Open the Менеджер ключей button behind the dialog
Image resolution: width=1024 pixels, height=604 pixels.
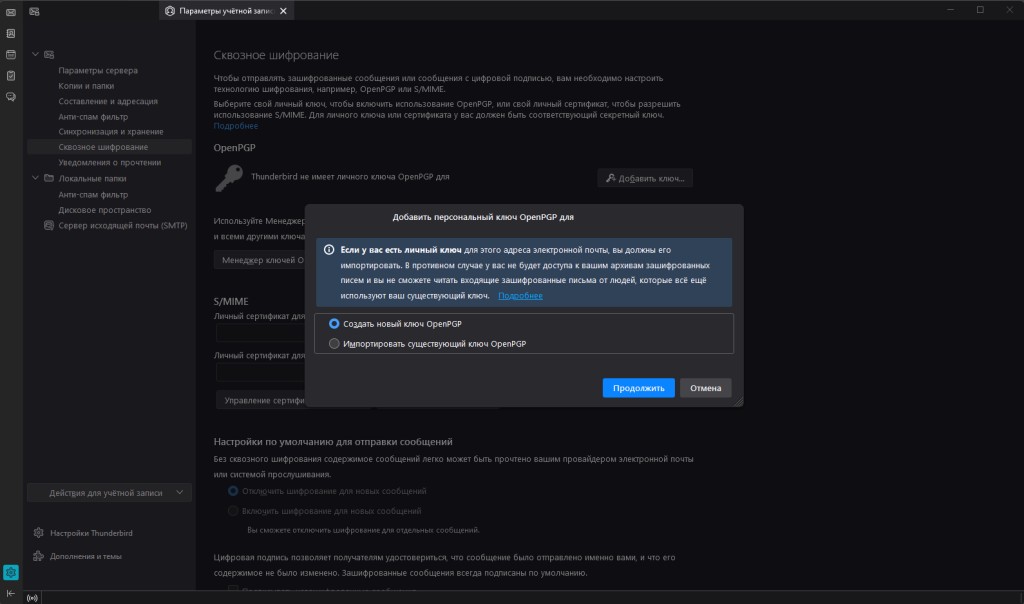coord(260,260)
